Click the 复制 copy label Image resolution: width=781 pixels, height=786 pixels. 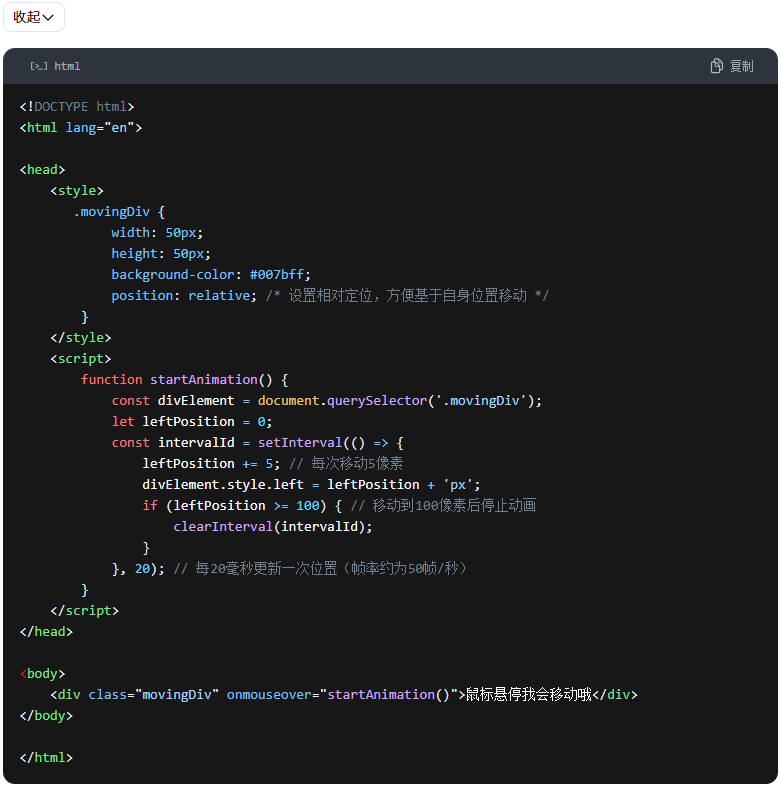741,66
